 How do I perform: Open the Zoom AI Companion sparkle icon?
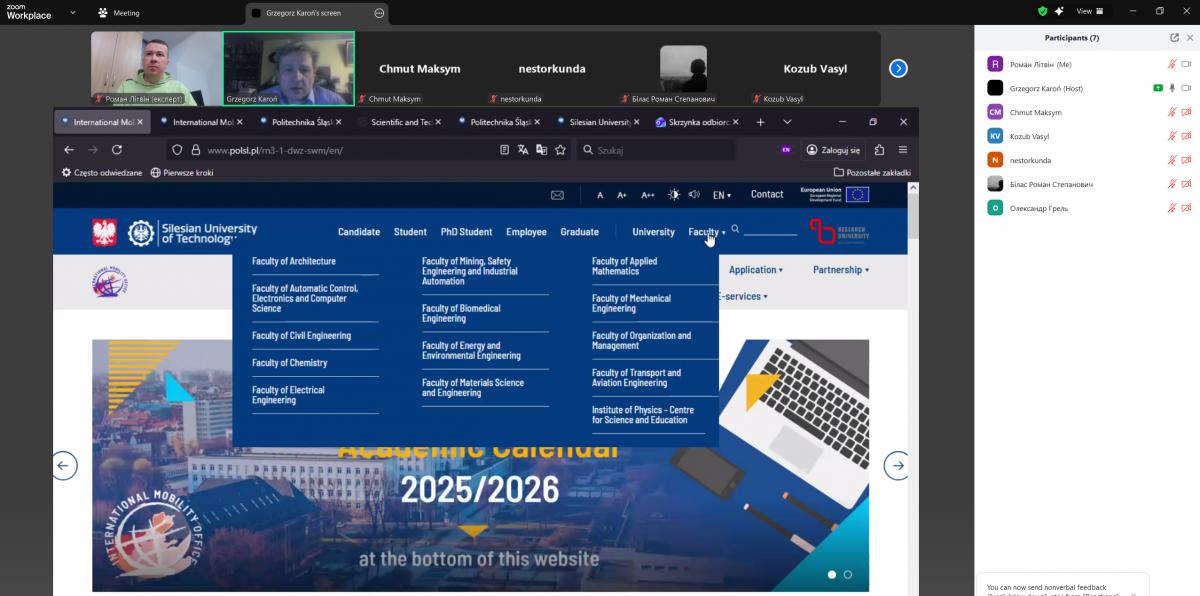pos(1059,11)
